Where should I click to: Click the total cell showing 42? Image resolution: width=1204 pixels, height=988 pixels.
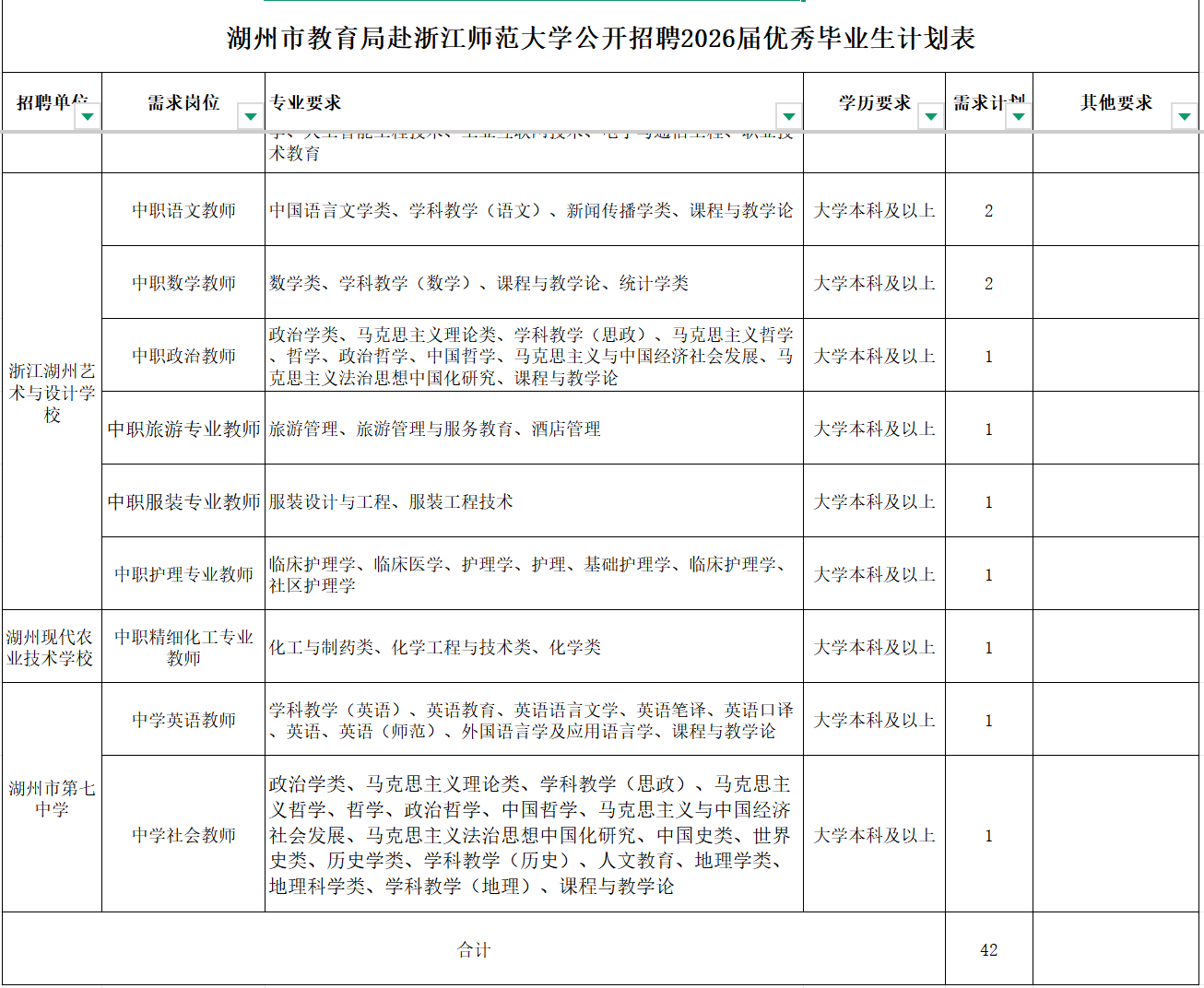tap(988, 949)
